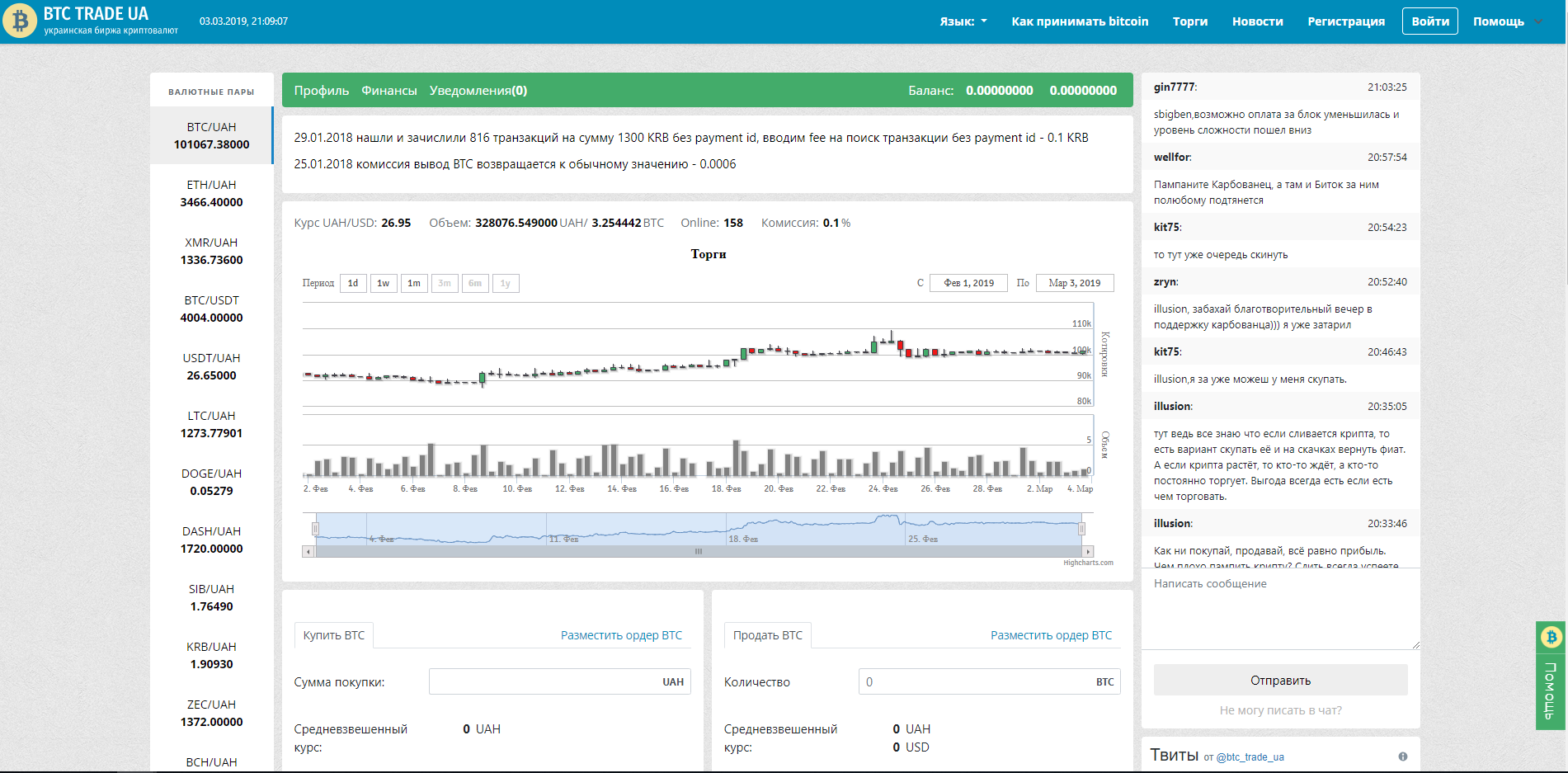Open the Финансы tab
The image size is (1568, 773).
click(389, 91)
